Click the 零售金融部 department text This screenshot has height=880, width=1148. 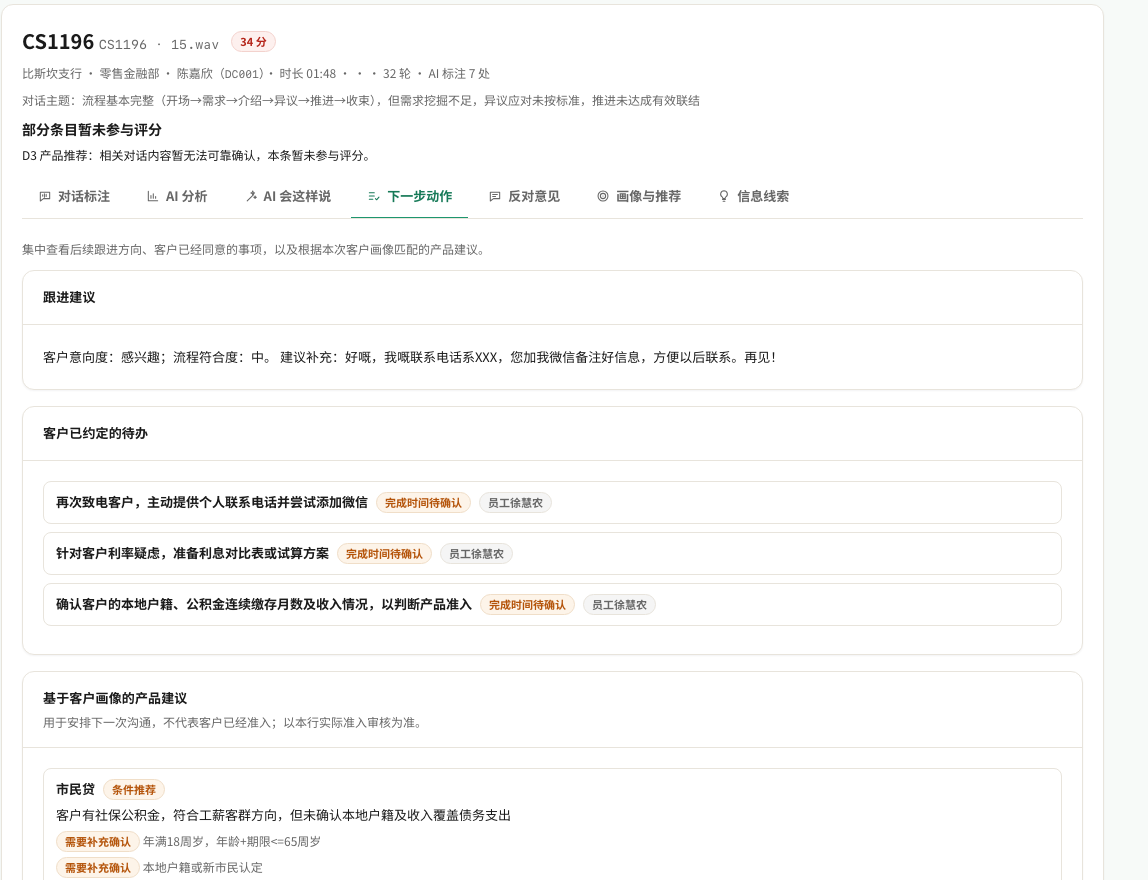[130, 74]
